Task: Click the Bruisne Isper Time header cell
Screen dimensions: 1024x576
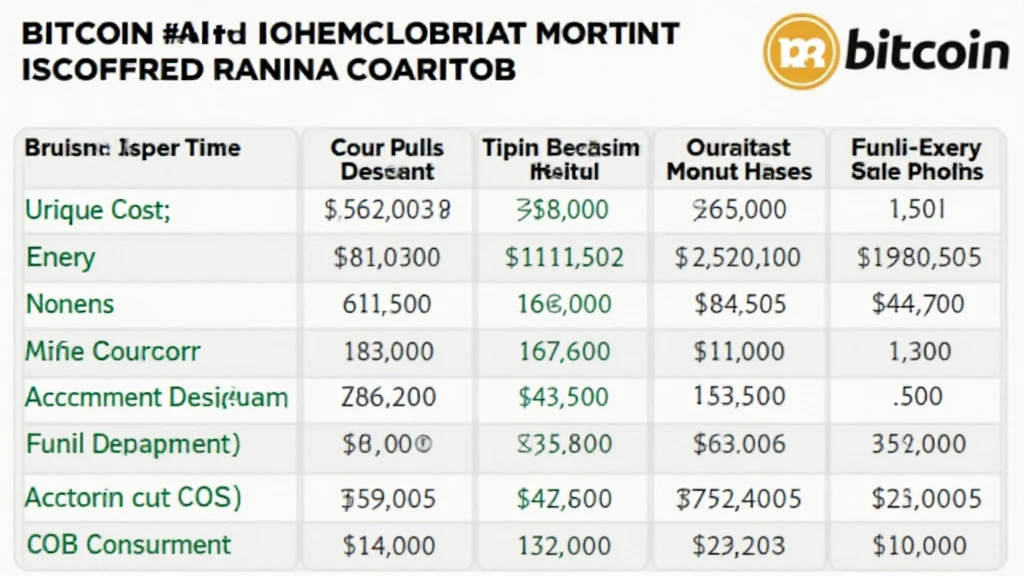Action: pyautogui.click(x=133, y=148)
